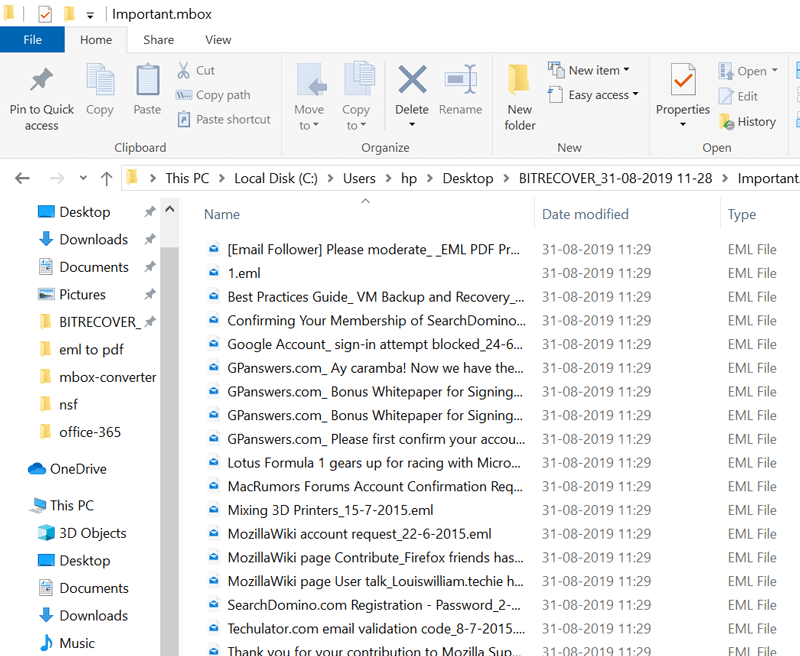Select OneDrive in the navigation pane
Viewport: 800px width, 656px height.
(78, 469)
